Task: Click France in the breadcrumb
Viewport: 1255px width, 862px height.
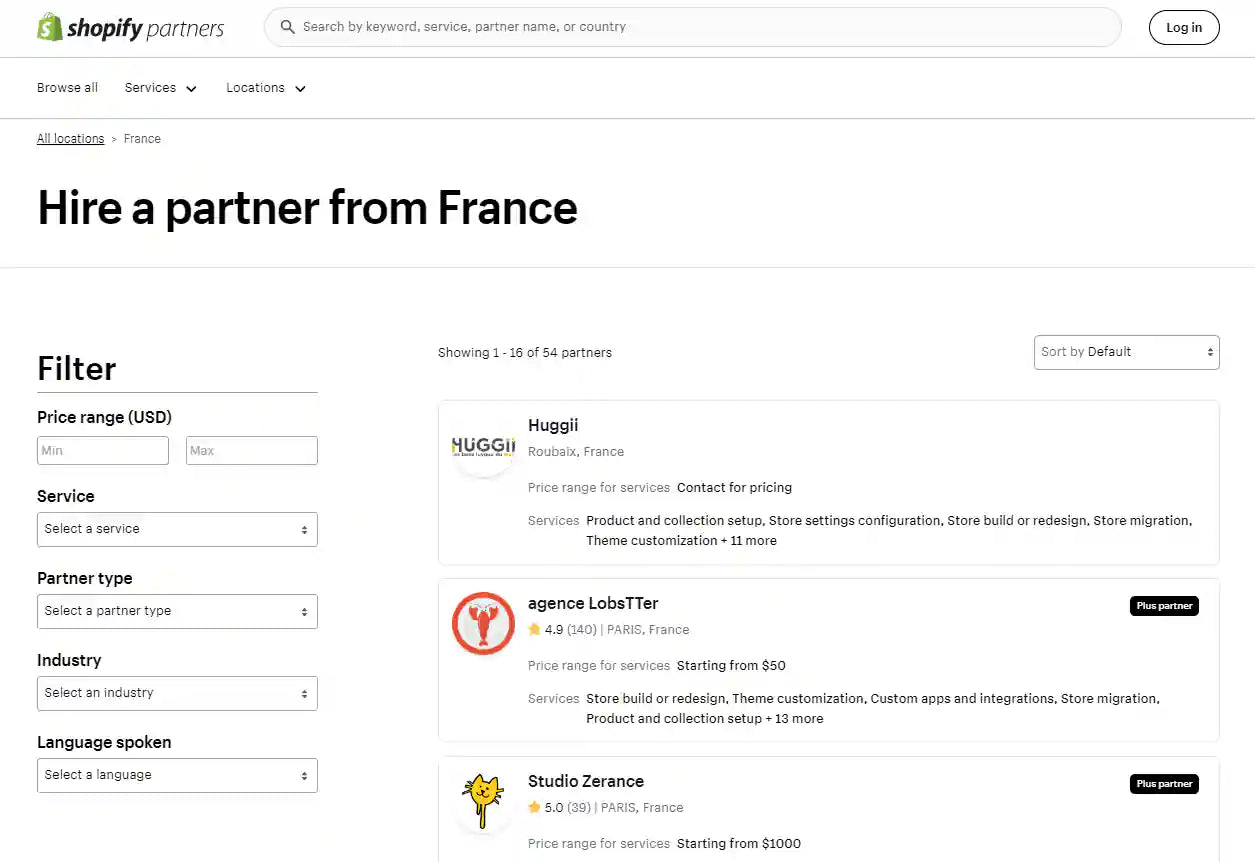Action: point(142,139)
